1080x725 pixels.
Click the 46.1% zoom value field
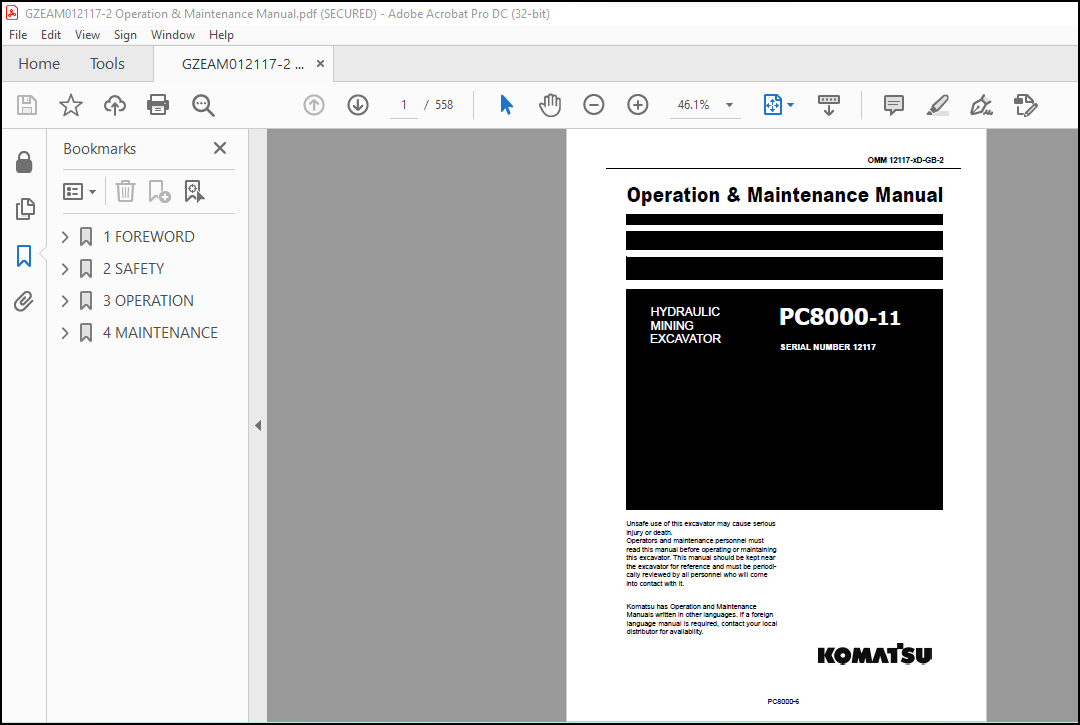pyautogui.click(x=694, y=105)
